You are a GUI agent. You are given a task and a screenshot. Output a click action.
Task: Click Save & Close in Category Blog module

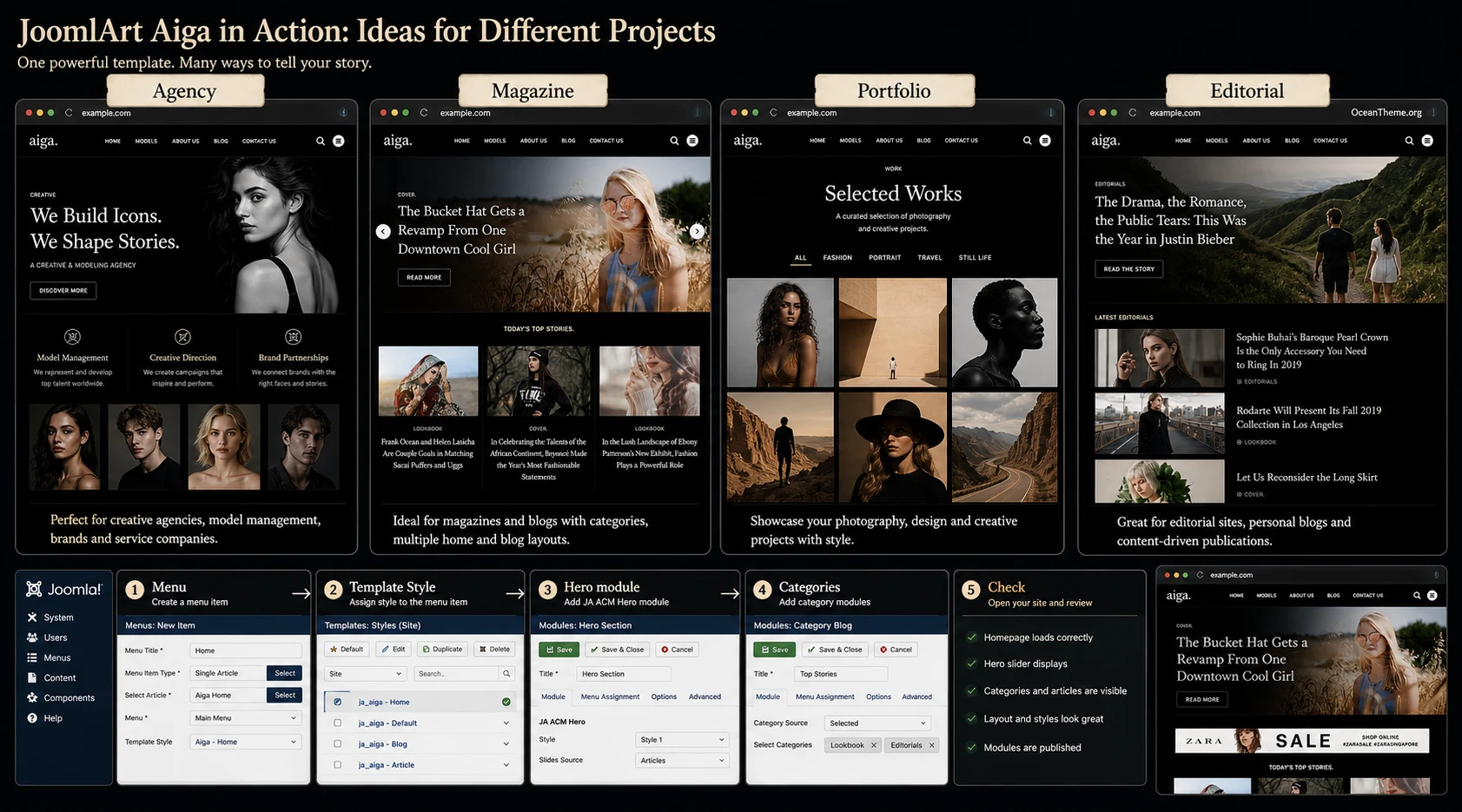point(836,650)
